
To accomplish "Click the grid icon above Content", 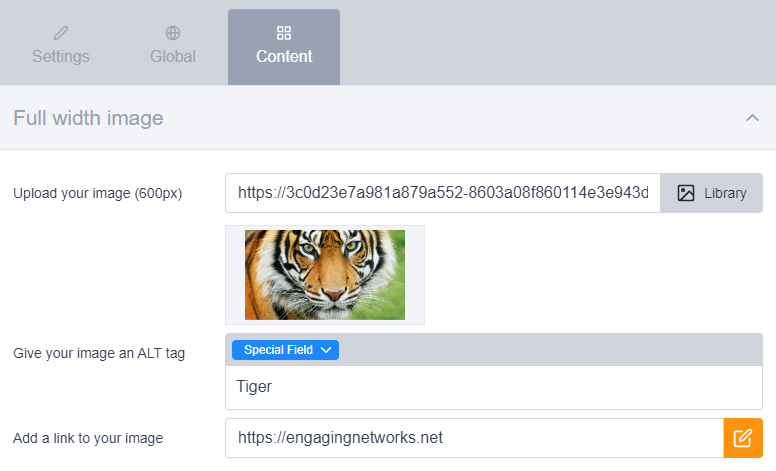I will tap(284, 33).
